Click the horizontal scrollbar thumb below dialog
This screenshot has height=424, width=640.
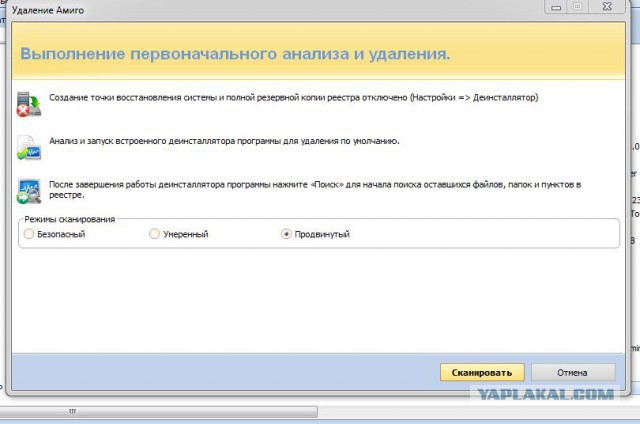[159, 411]
